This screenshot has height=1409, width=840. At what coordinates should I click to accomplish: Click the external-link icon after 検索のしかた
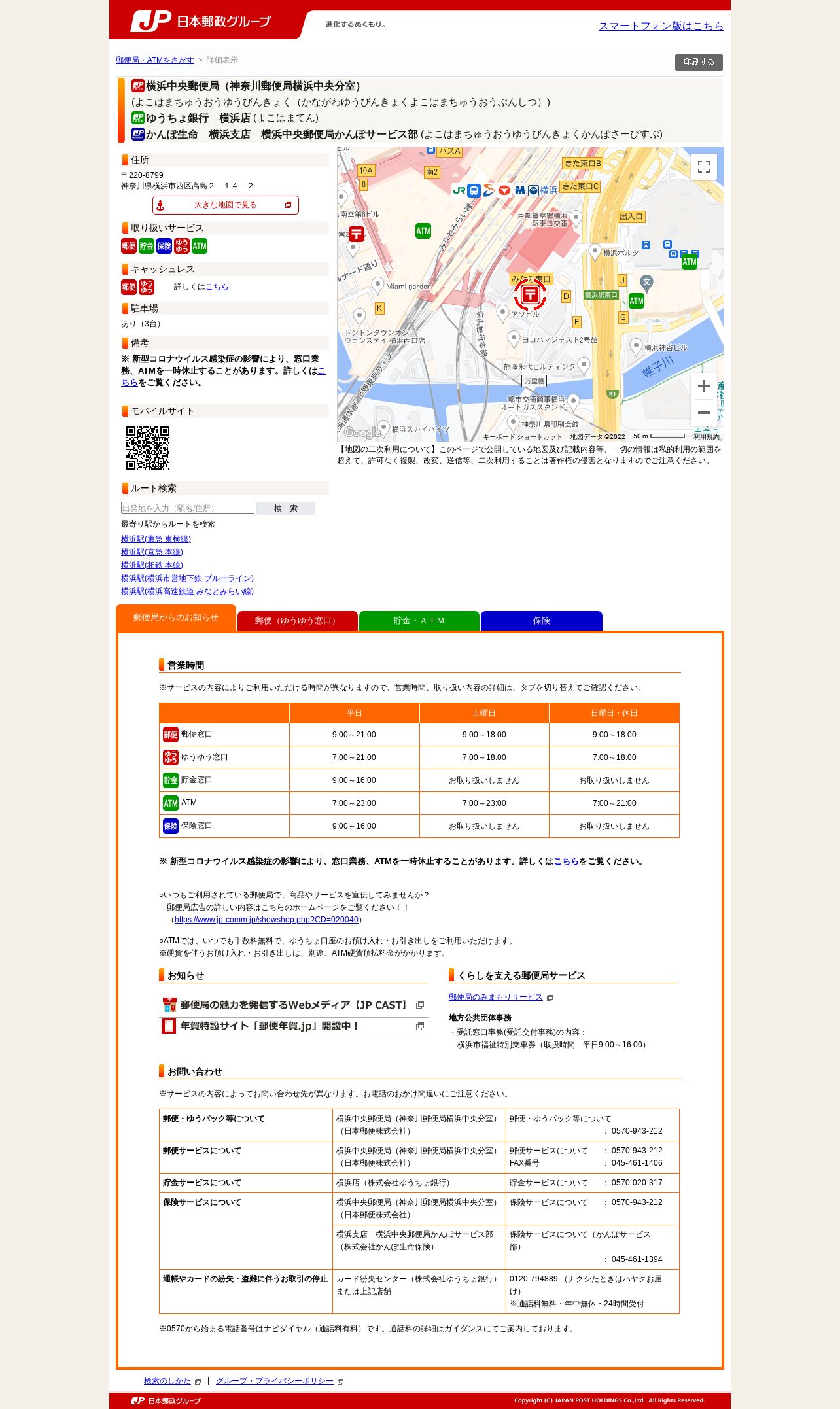[x=198, y=1382]
